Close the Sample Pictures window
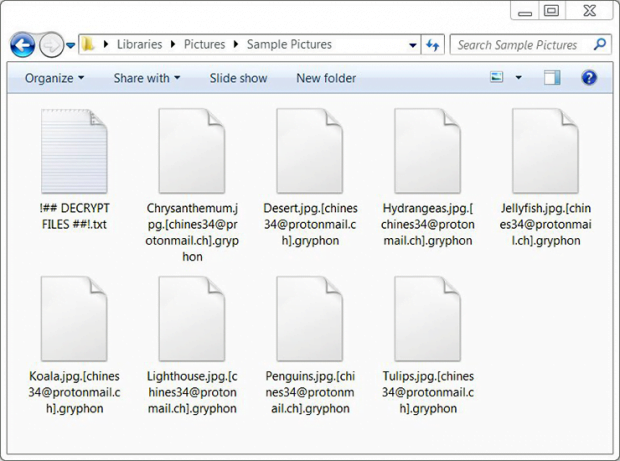The height and width of the screenshot is (461, 620). [589, 10]
